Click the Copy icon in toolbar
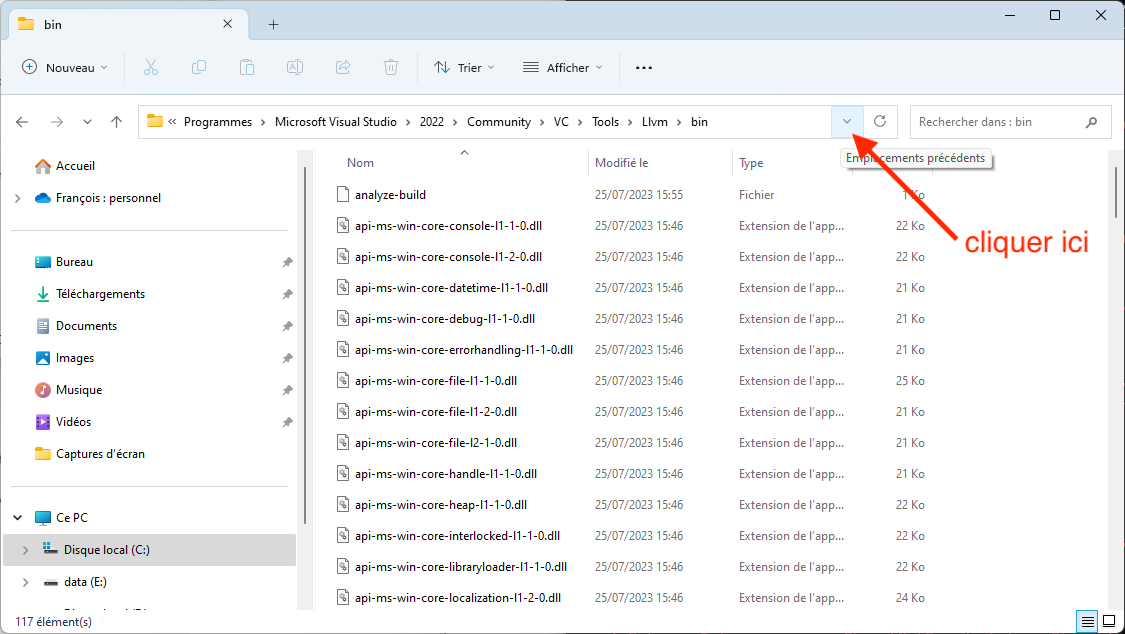 click(x=199, y=67)
